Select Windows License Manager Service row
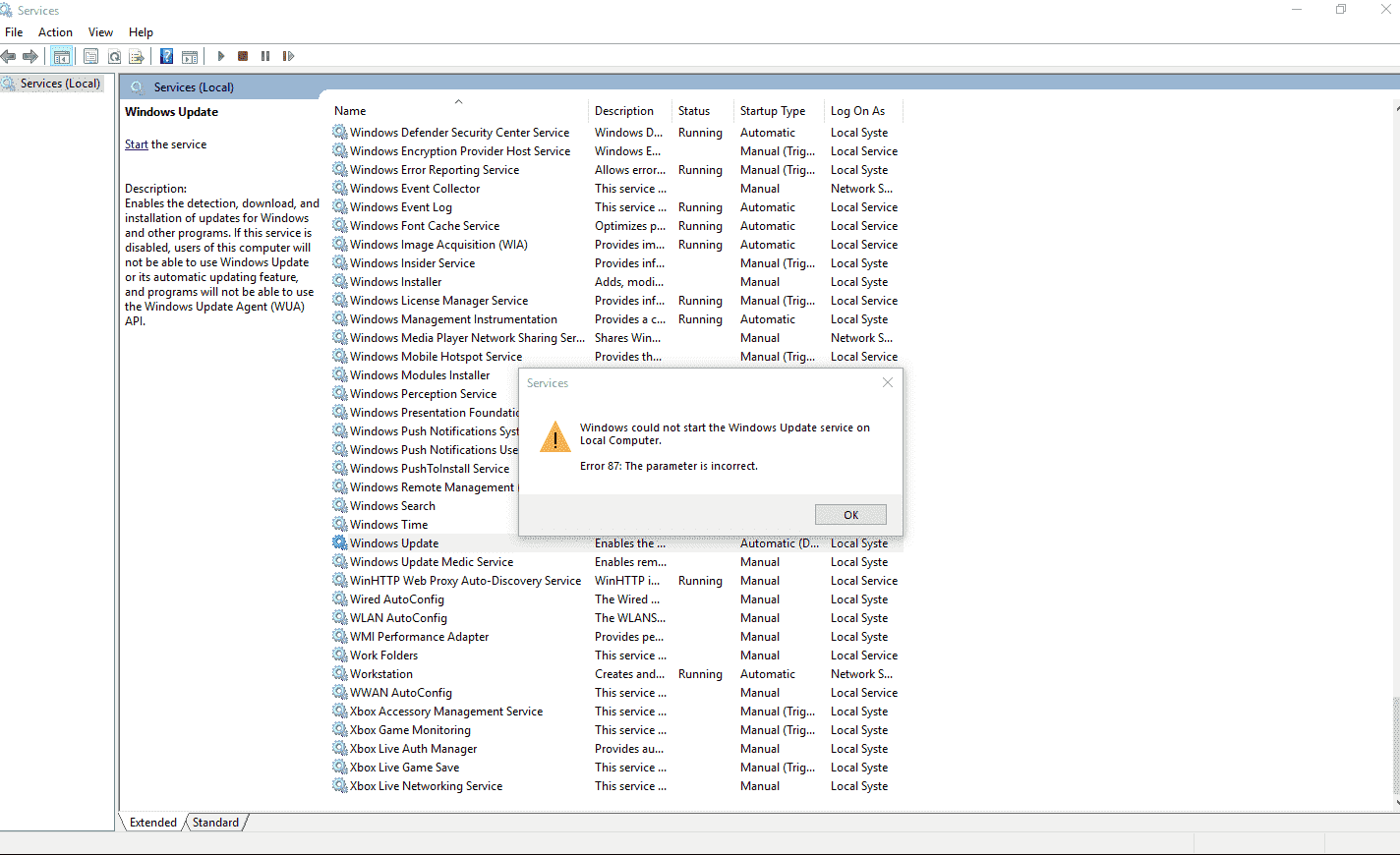Screen dimensions: 1400x855 (616, 301)
